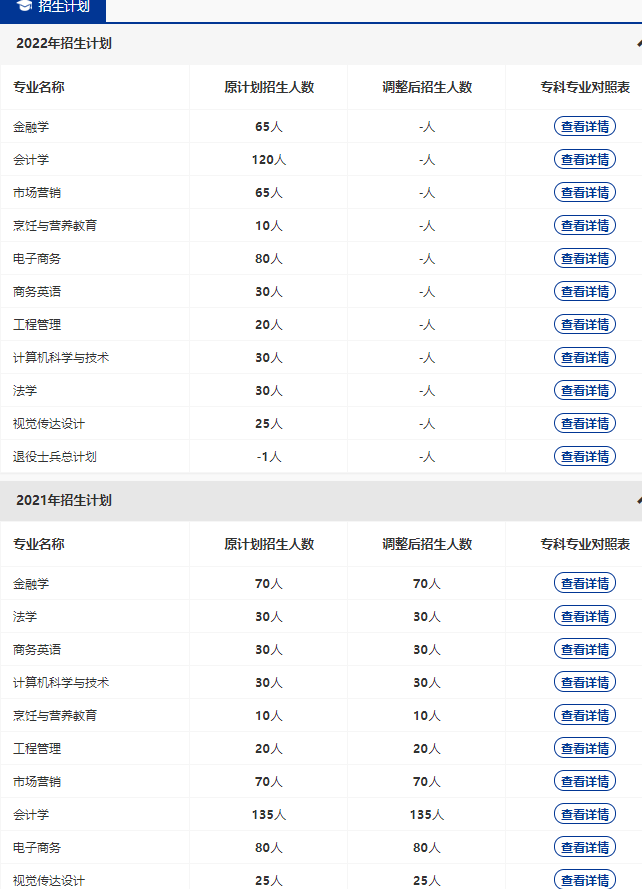Select 2022 视觉传达设计 25人 value
This screenshot has height=889, width=642.
pos(269,424)
